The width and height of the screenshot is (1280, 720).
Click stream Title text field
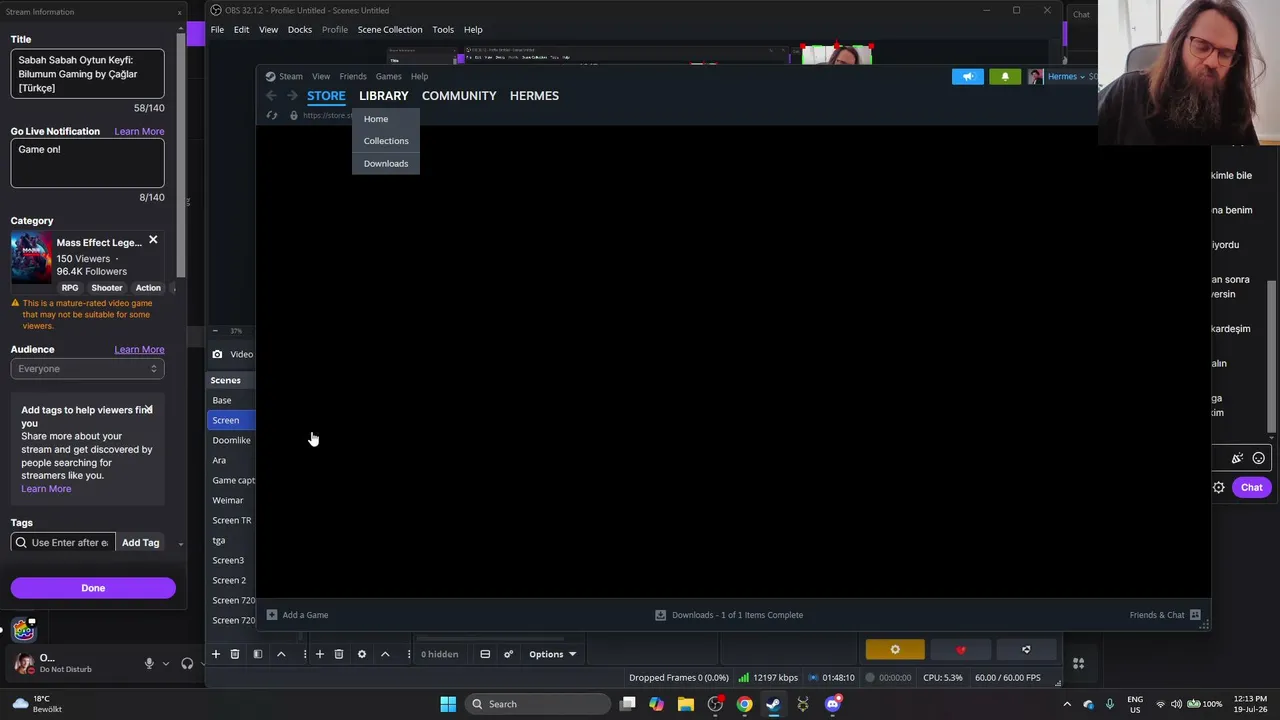[x=87, y=74]
